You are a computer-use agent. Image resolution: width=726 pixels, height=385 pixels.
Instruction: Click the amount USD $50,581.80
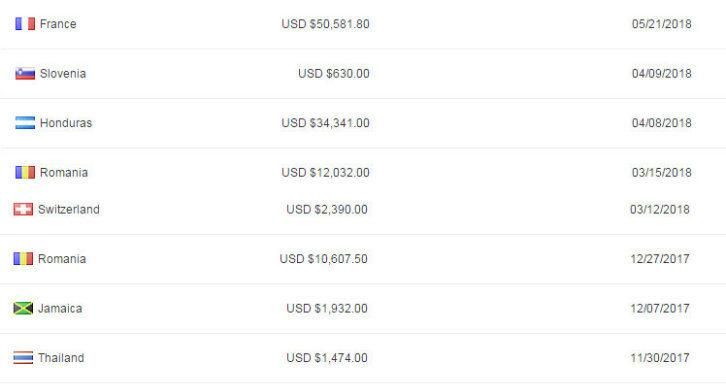click(325, 24)
